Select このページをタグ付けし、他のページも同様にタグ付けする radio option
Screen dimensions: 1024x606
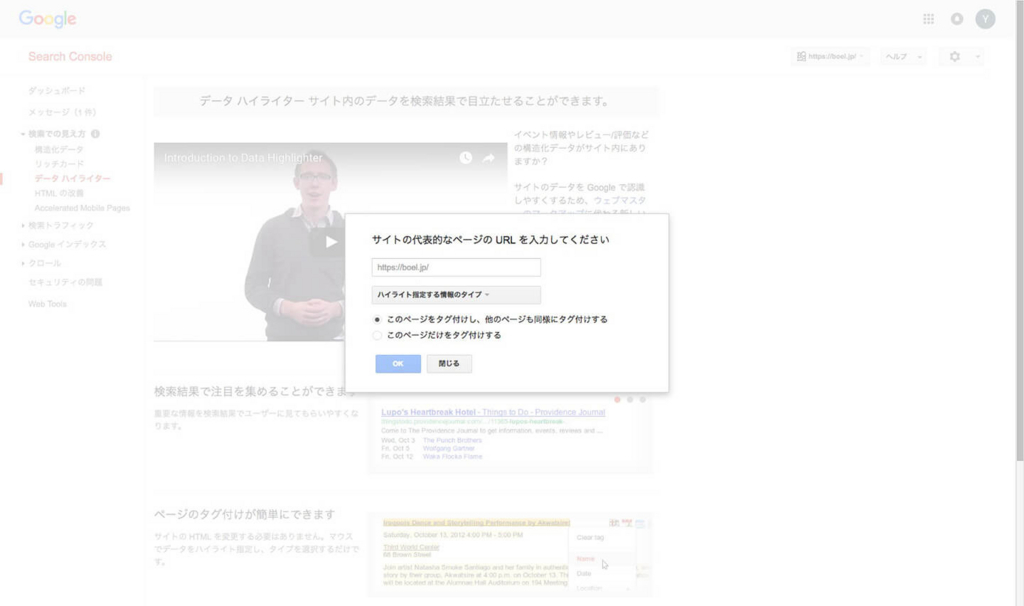[377, 319]
